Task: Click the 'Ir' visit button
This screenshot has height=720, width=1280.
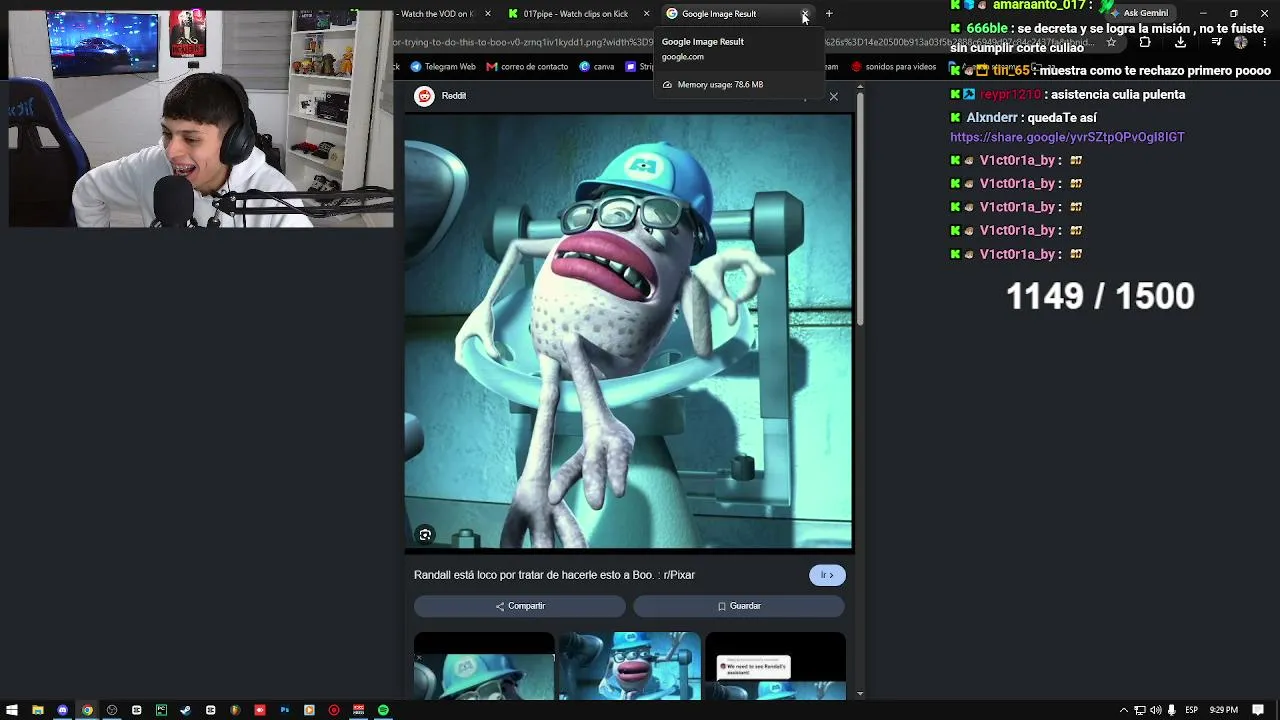Action: (x=827, y=575)
